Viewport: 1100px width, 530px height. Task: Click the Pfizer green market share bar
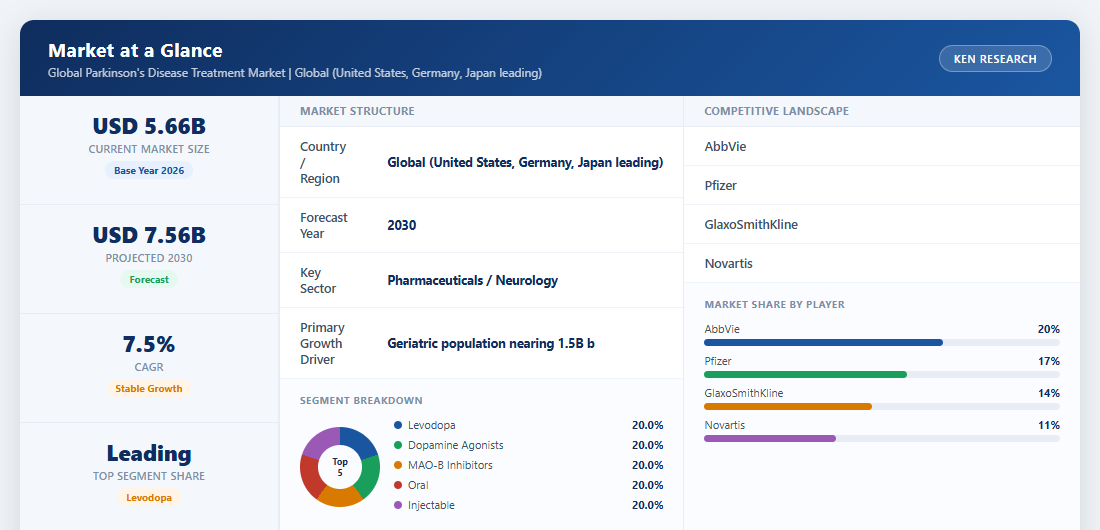[805, 375]
